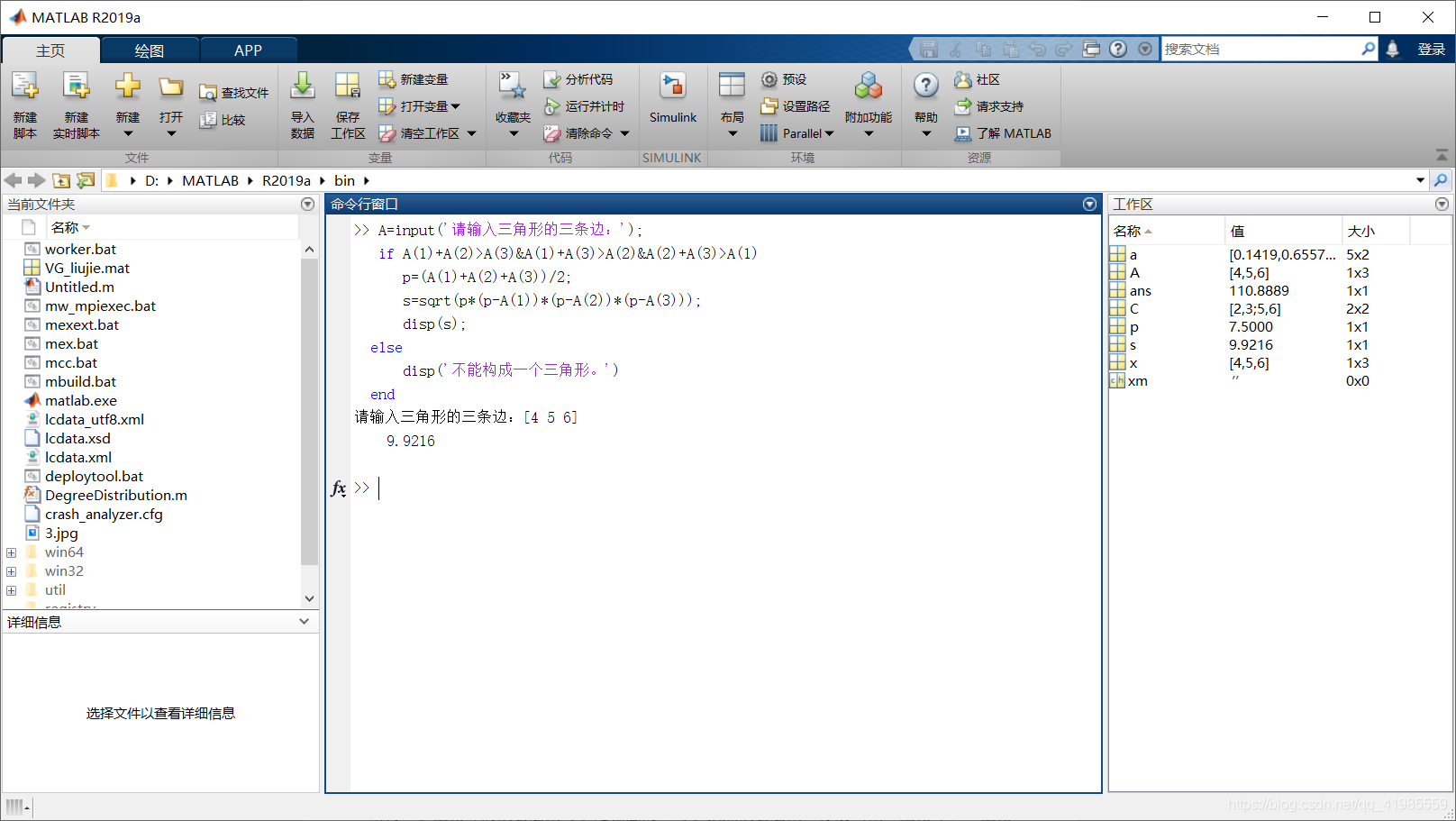Select VG_liujie.mat file

87,268
